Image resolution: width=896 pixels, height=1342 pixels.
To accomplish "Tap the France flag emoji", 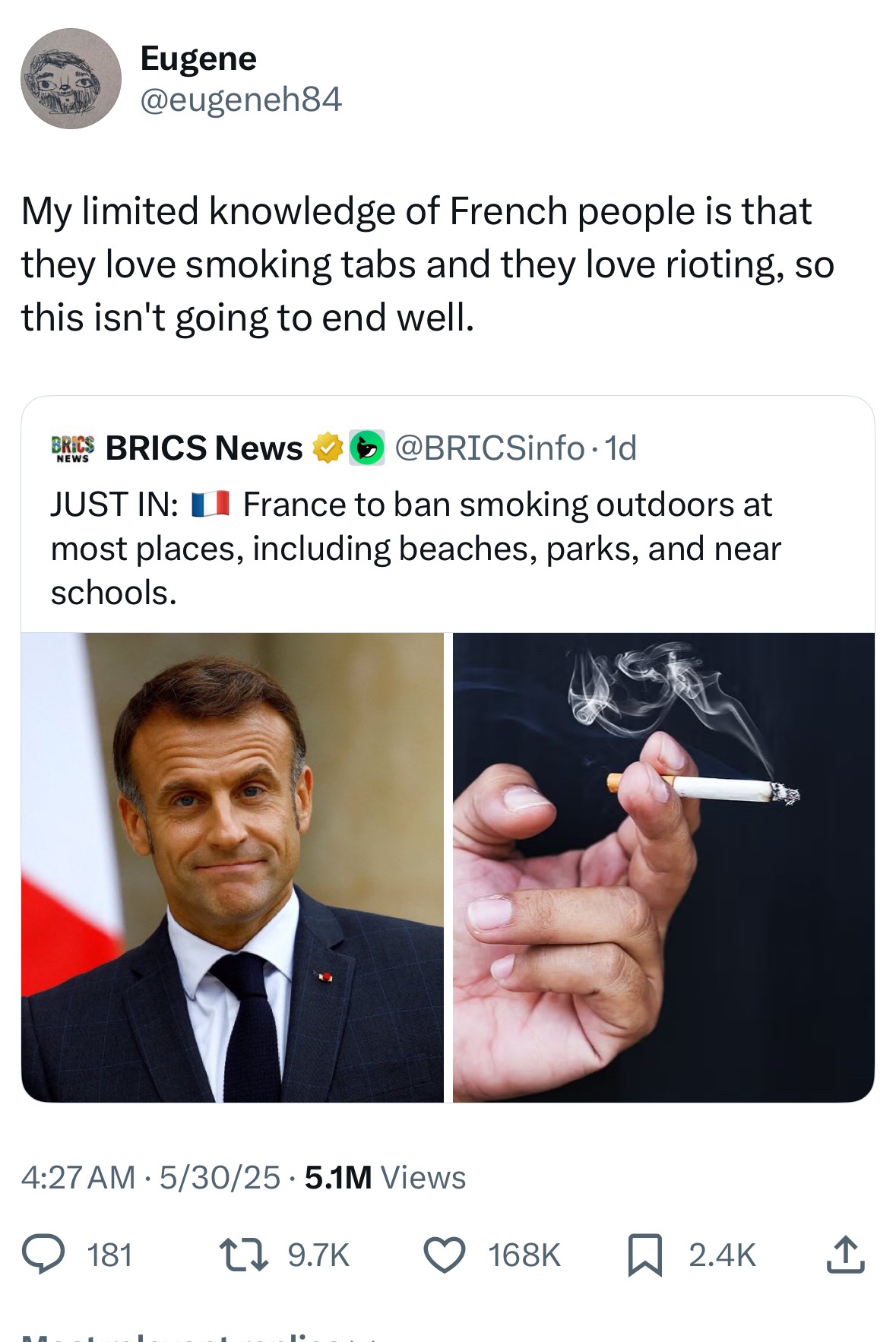I will click(211, 504).
